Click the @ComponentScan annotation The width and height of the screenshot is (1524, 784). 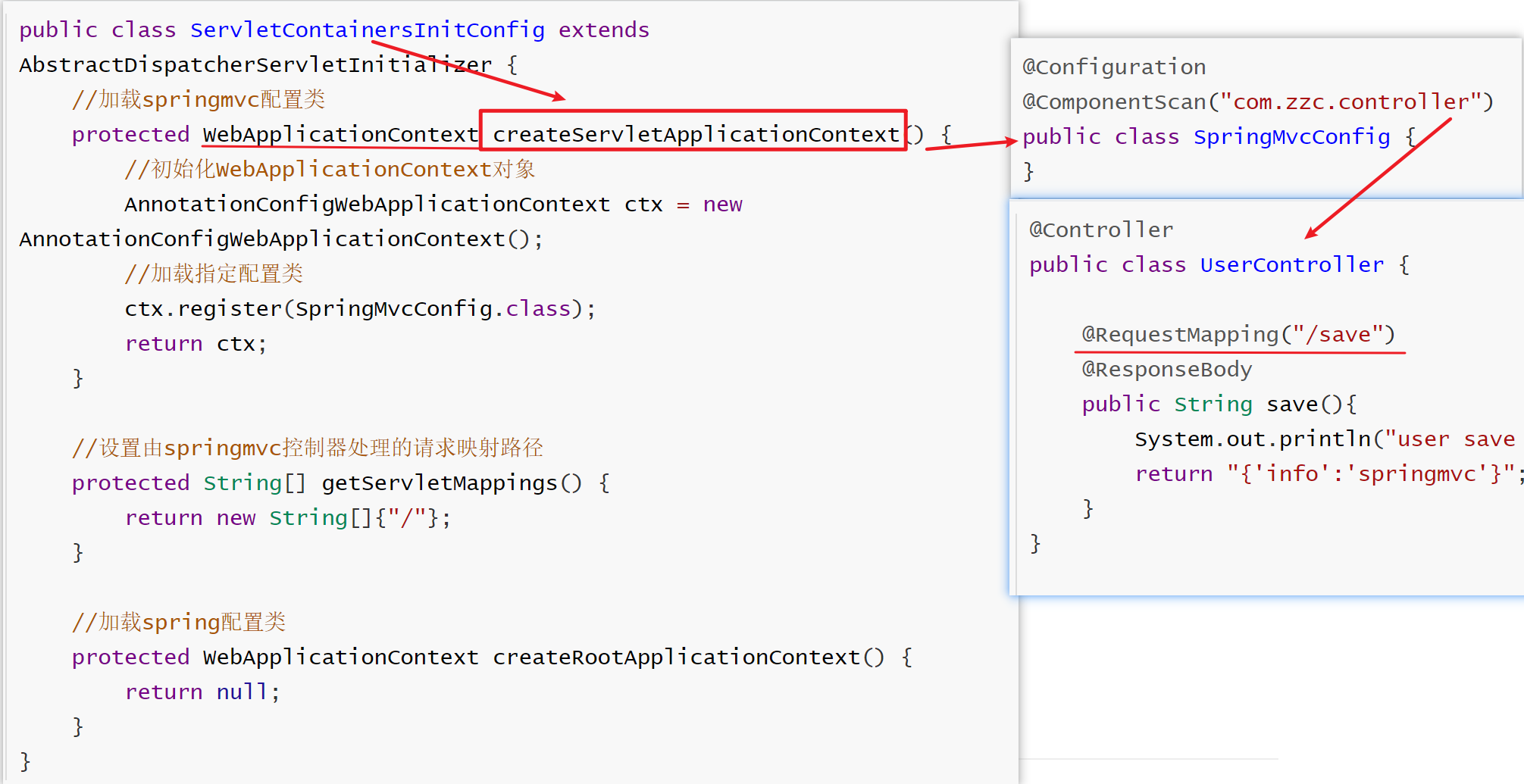coord(1114,102)
